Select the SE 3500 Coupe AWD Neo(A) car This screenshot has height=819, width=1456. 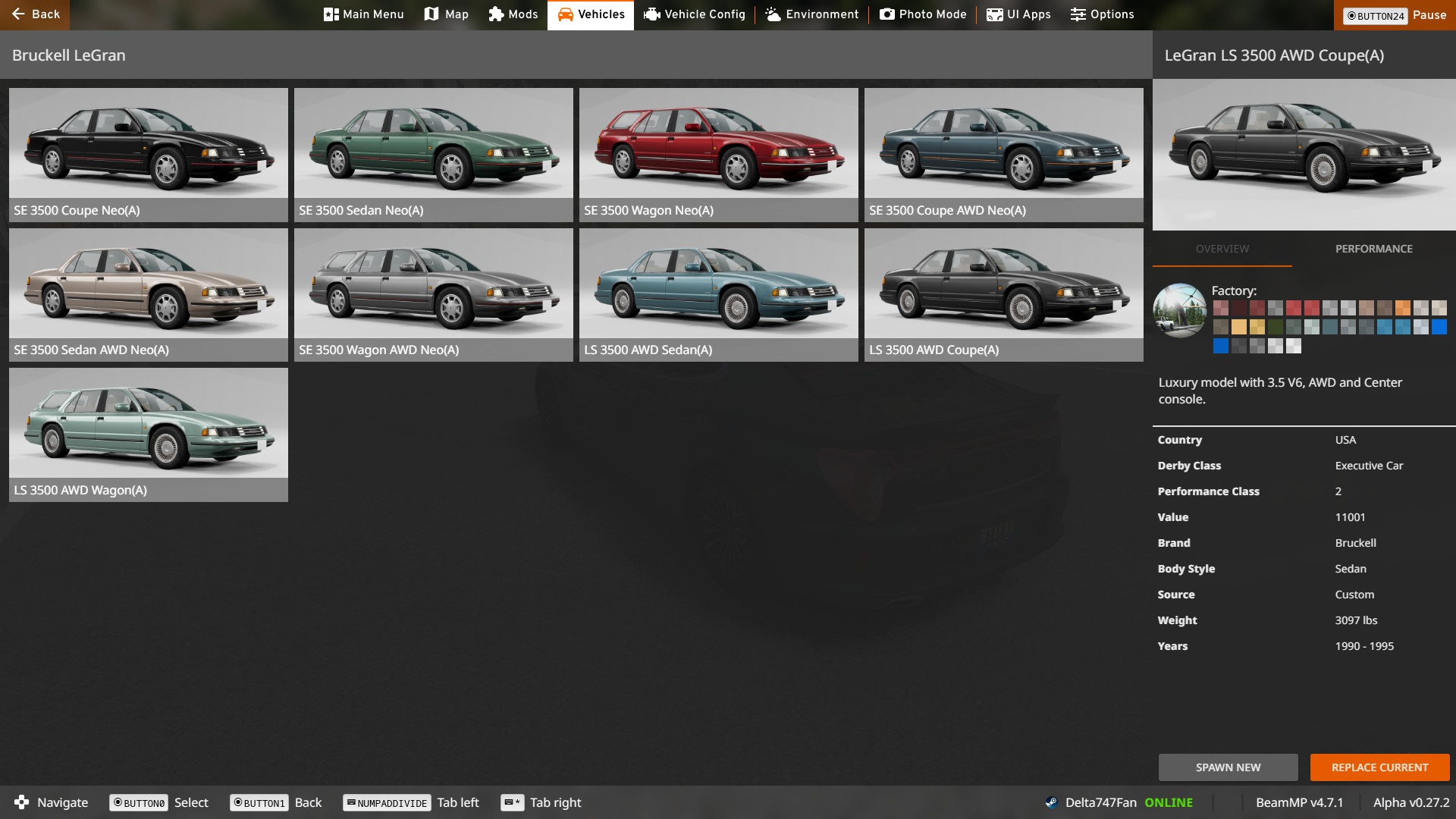(x=1004, y=155)
